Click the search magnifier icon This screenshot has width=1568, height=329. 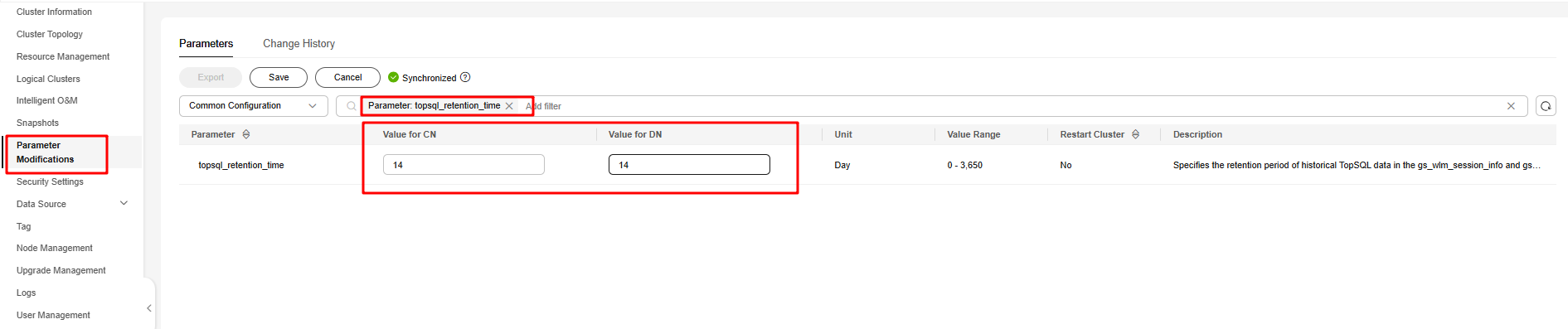coord(352,106)
